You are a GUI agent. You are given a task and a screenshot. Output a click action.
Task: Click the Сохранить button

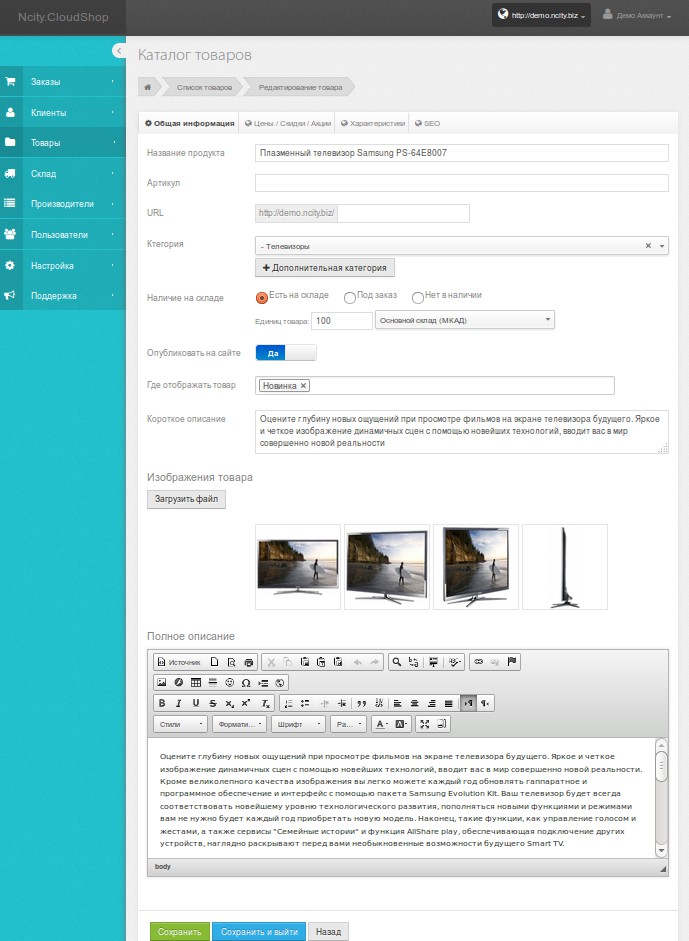click(179, 931)
